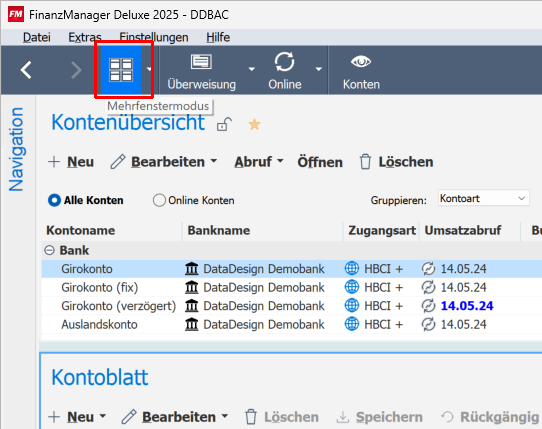Click bank icon in Girokonto row
Viewport: 542px width, 429px height.
coord(191,269)
